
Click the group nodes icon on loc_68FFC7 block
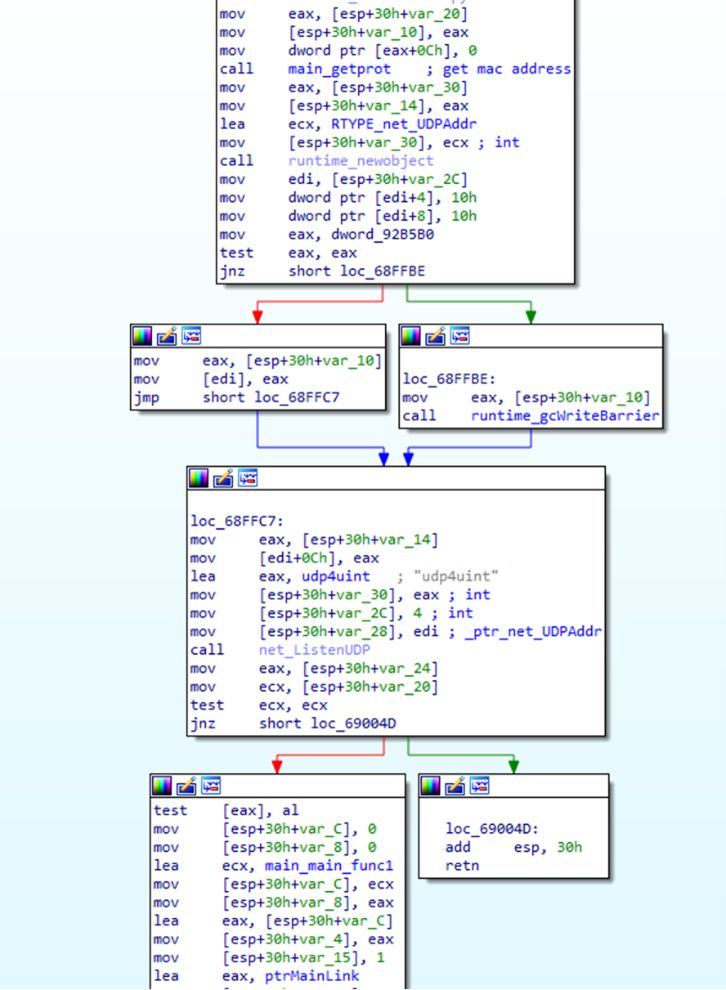tap(247, 478)
